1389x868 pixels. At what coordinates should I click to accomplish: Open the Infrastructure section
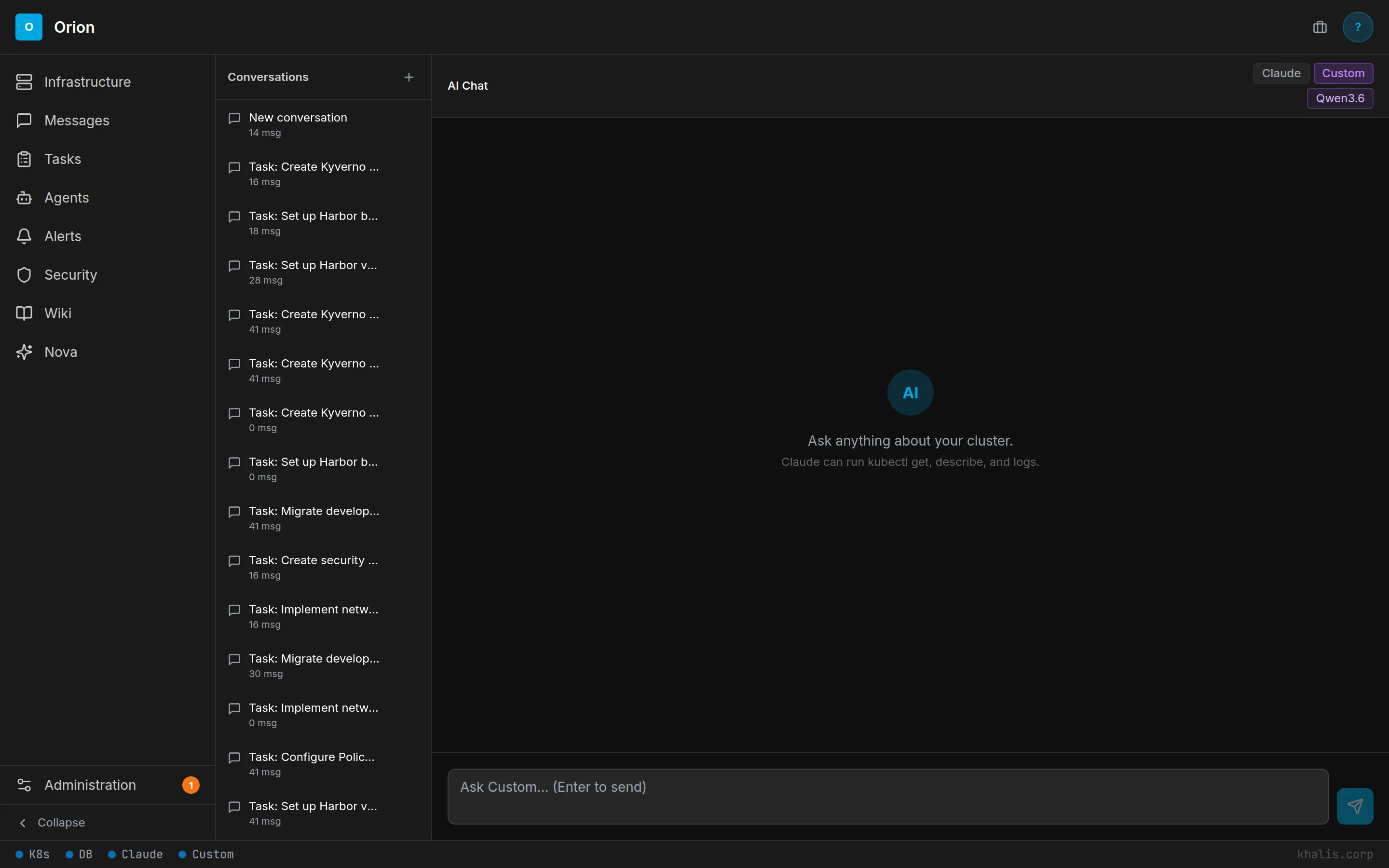pos(108,82)
